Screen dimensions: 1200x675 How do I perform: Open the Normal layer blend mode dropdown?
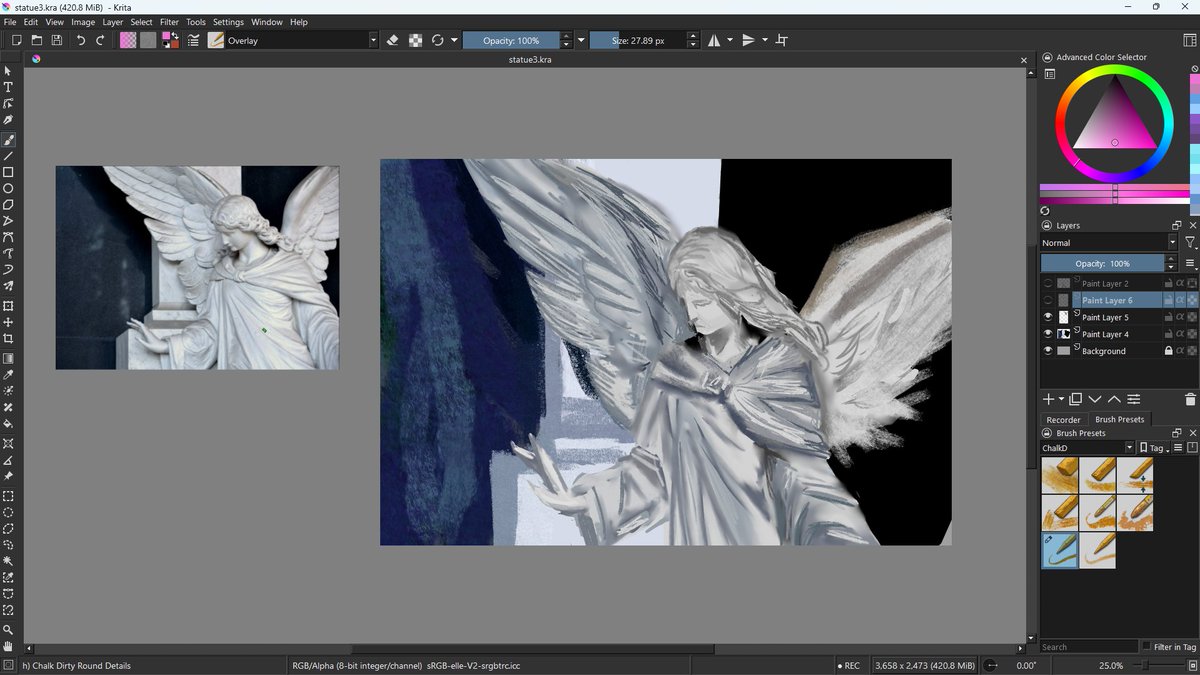tap(1109, 242)
